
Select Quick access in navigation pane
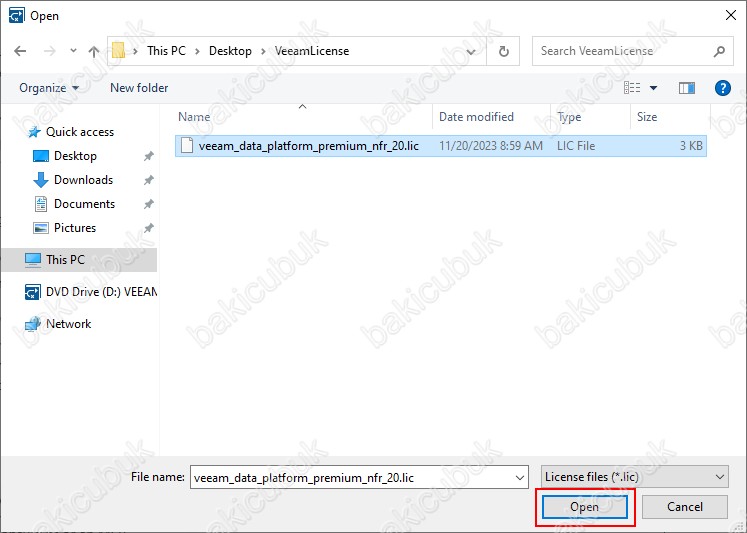(x=80, y=132)
